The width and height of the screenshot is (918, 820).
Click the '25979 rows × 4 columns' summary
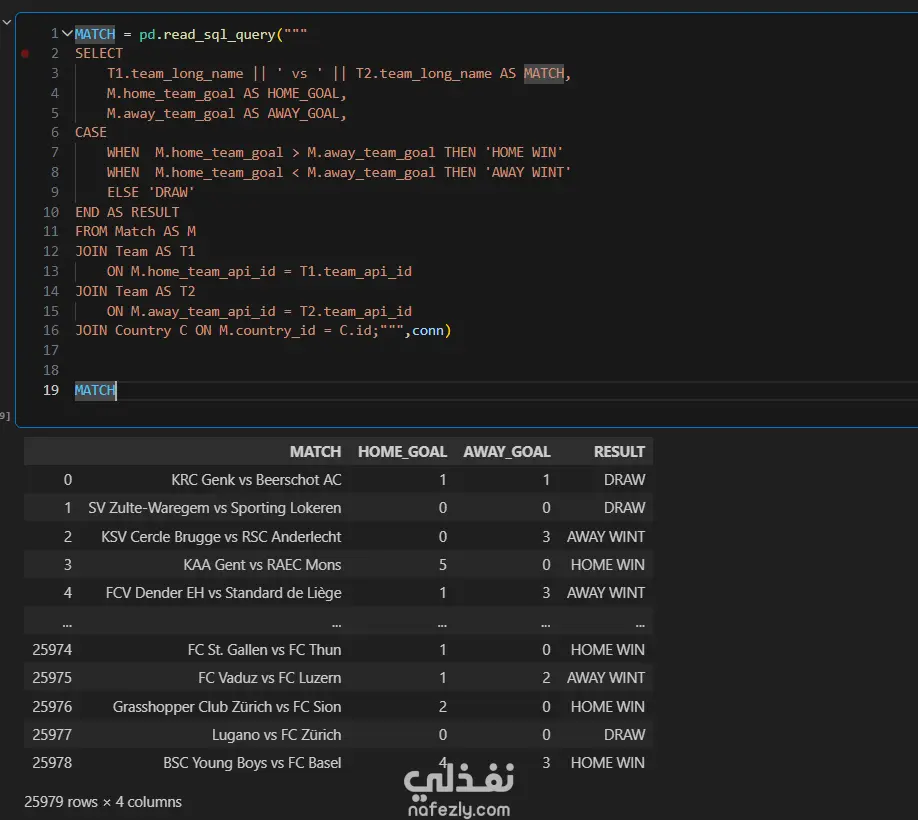pos(103,802)
